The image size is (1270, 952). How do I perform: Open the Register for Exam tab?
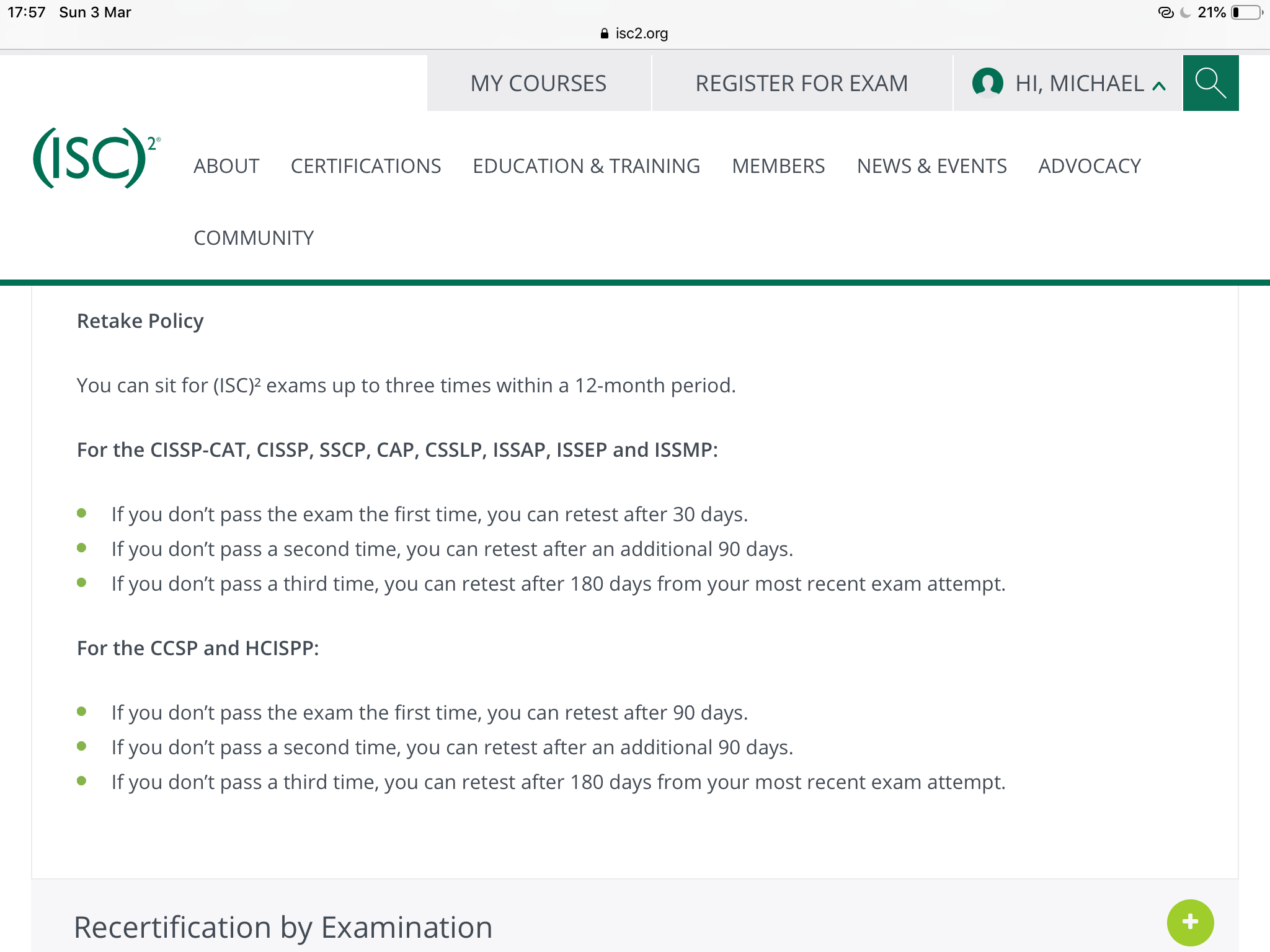coord(801,83)
